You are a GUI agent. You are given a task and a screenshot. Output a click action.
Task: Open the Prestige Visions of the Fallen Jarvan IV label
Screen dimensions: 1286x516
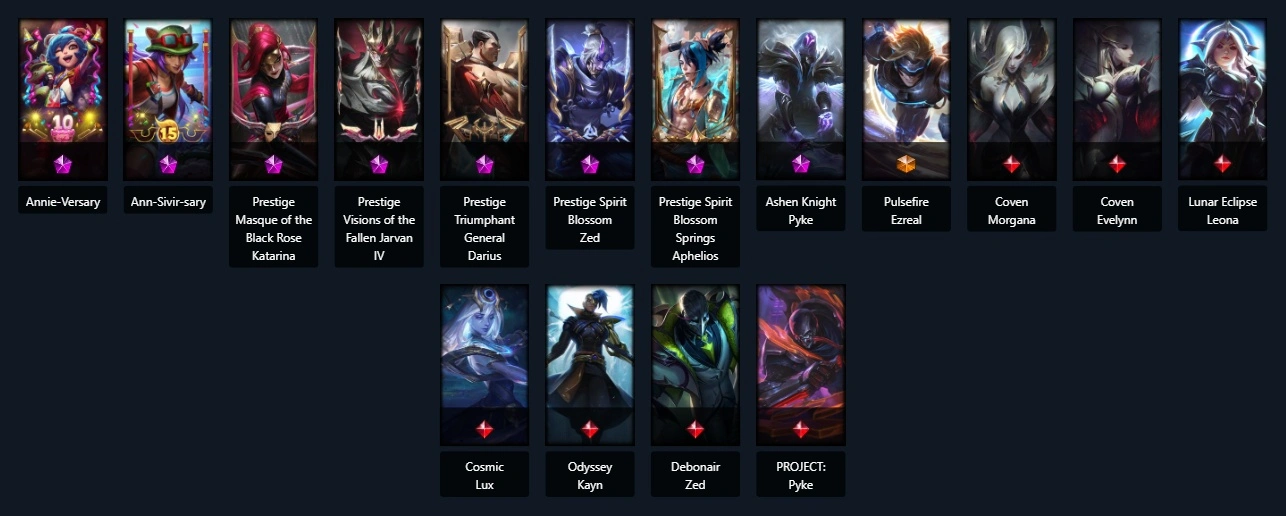click(x=379, y=228)
